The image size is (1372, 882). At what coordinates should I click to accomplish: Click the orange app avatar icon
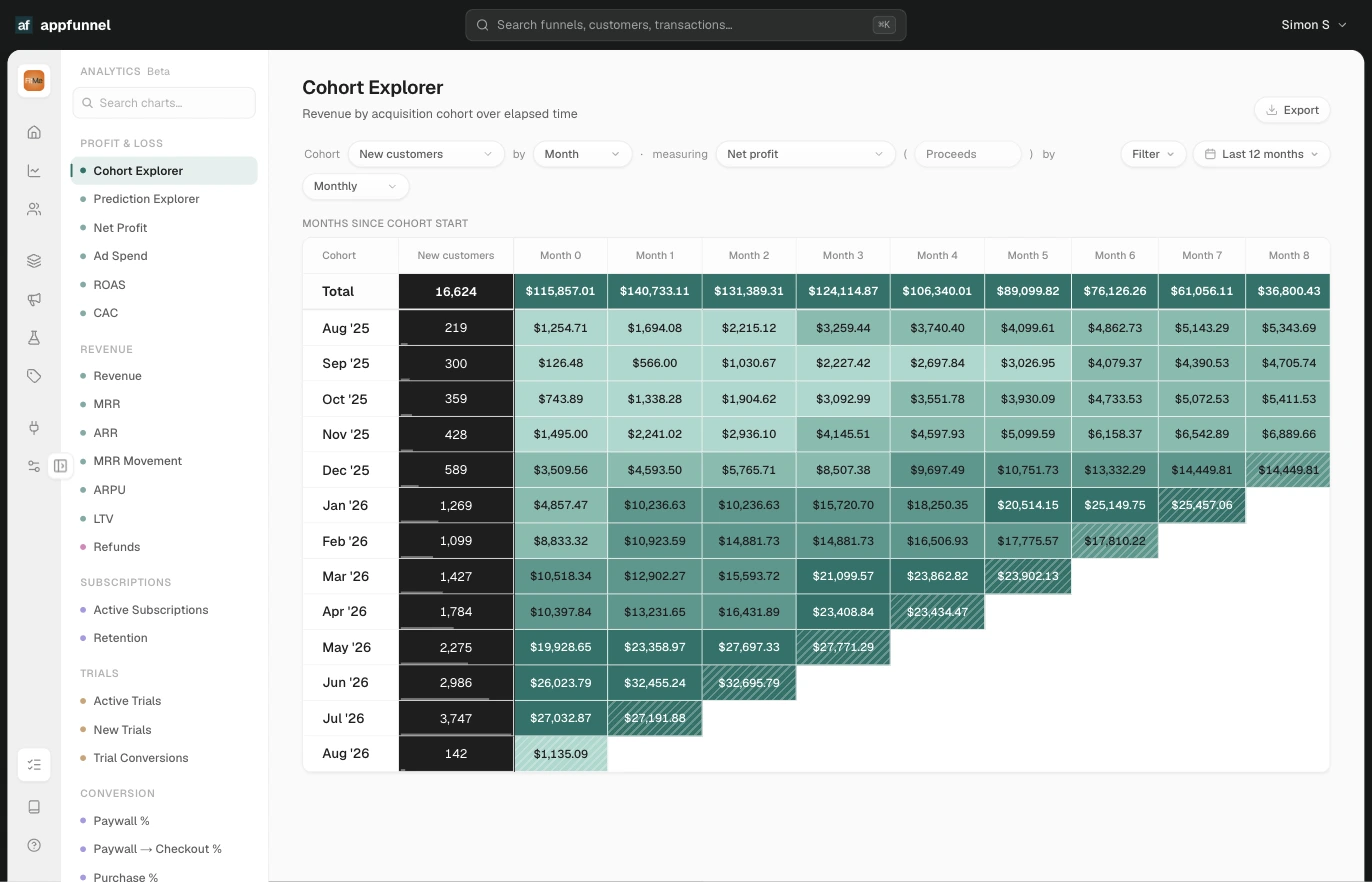[34, 80]
